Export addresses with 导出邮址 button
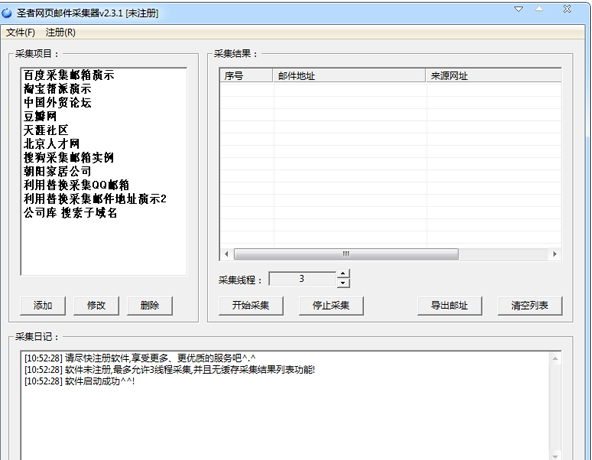 449,305
